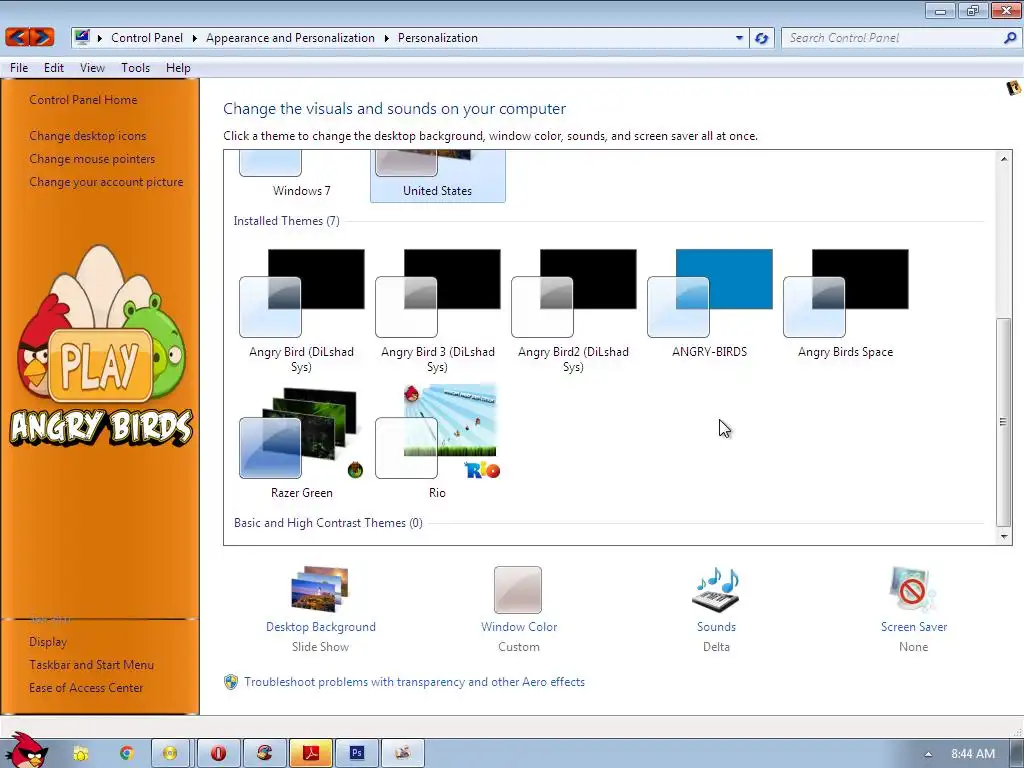Expand arrow after Control Panel breadcrumb

click(194, 38)
